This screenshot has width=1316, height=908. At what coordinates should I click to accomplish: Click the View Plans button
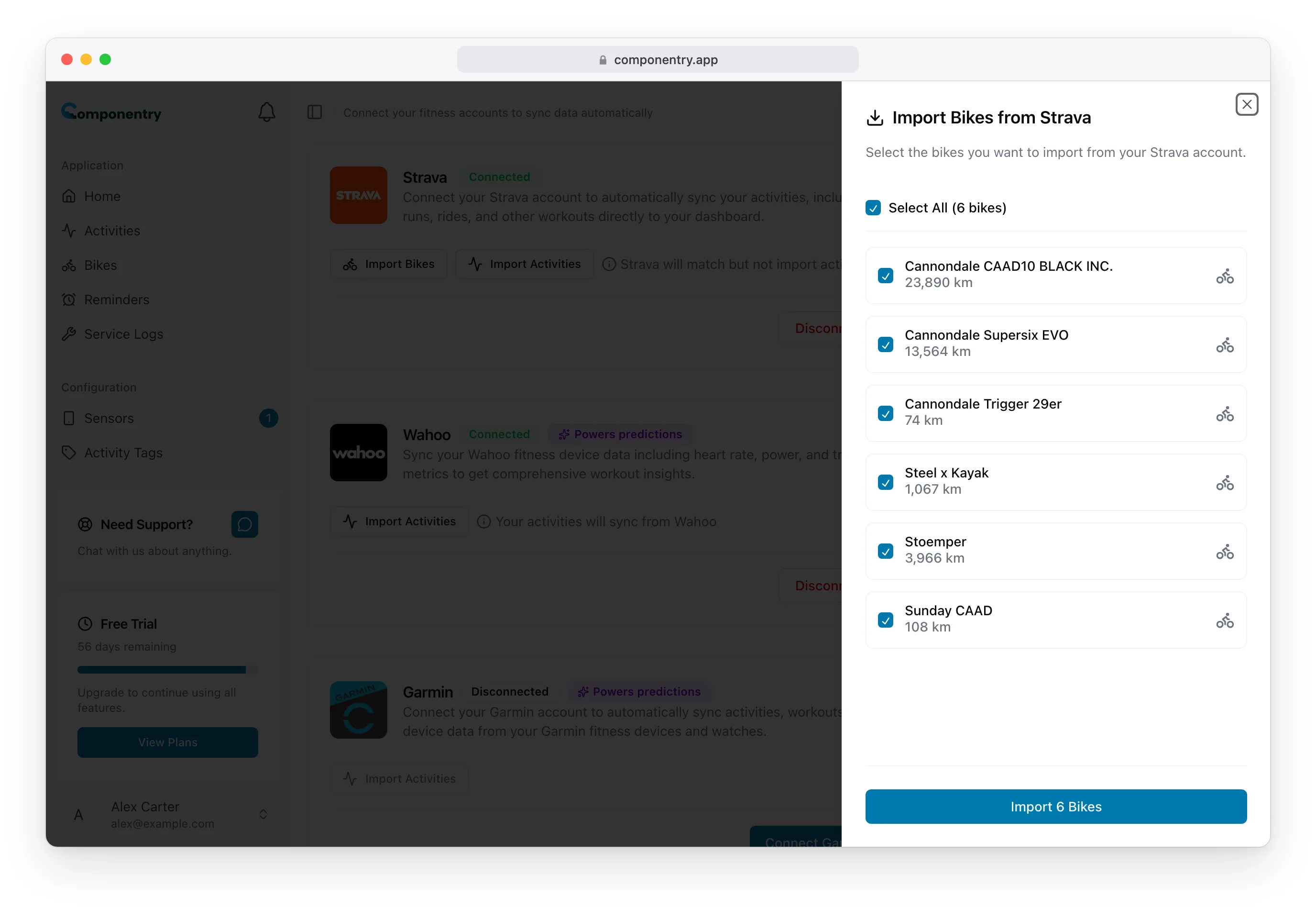167,742
